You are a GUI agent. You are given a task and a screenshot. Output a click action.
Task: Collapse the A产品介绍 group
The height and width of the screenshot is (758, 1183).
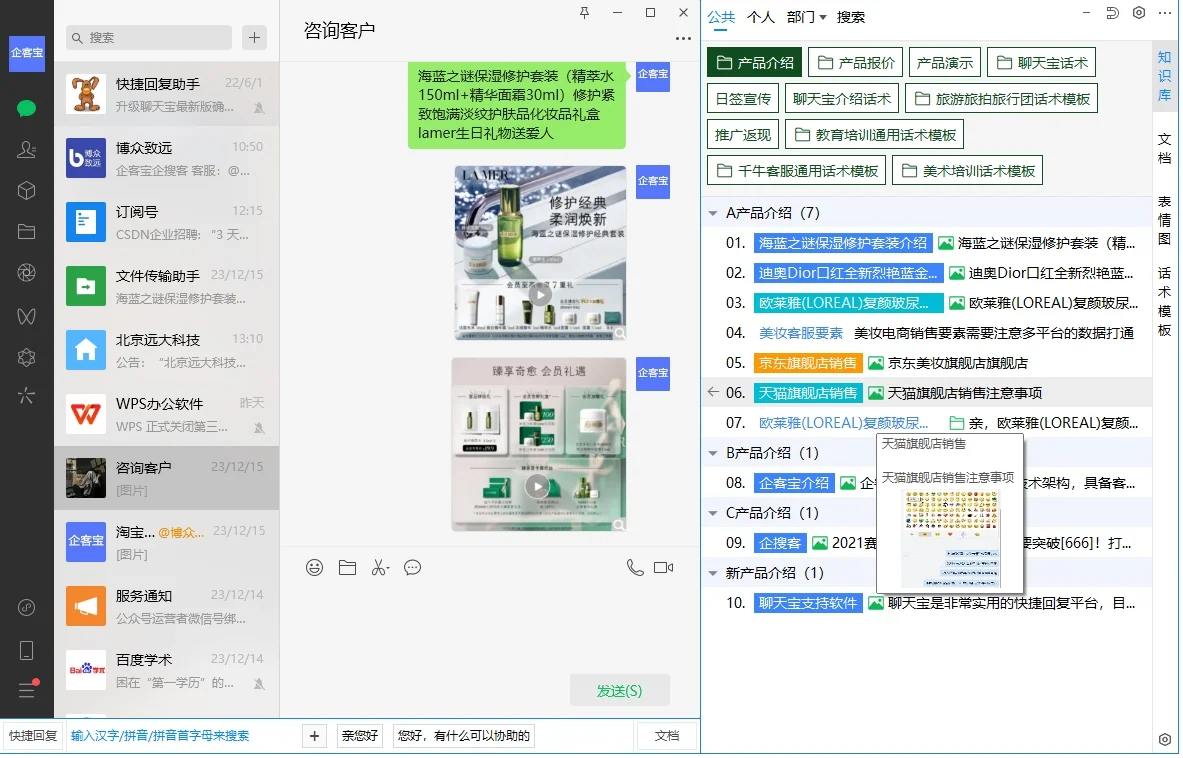pos(714,214)
